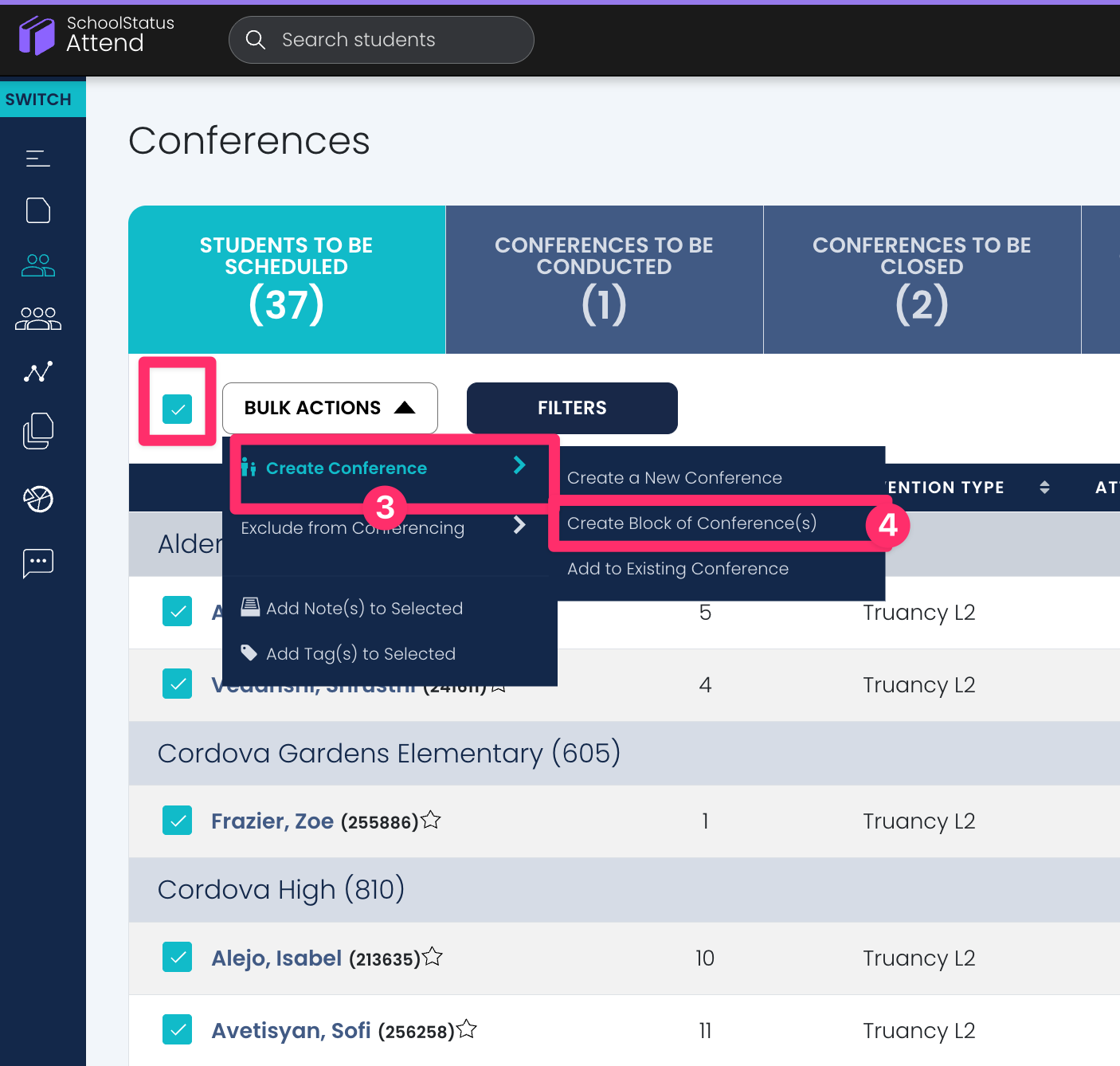Choose Create Block of Conference(s)
Image resolution: width=1120 pixels, height=1066 pixels.
pyautogui.click(x=691, y=523)
